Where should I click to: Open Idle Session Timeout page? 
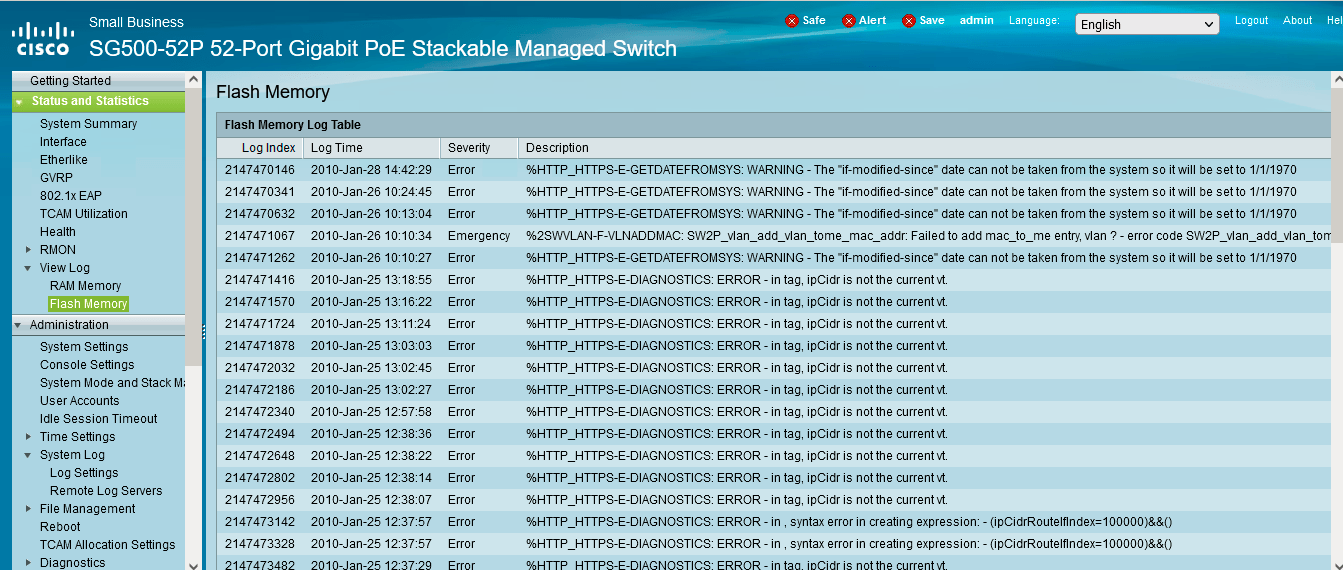[98, 419]
